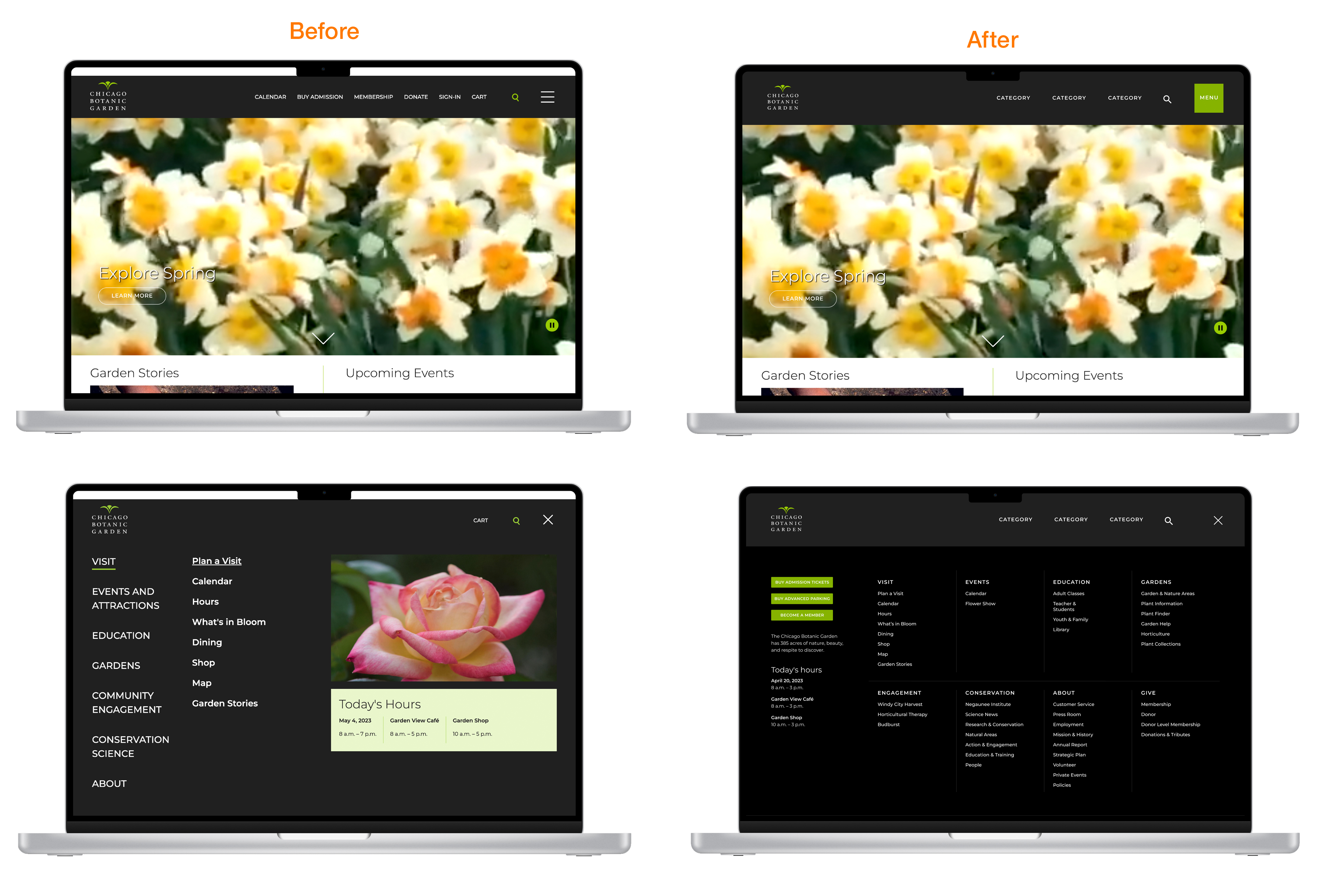The image size is (1320, 896).
Task: Click the MEMBERSHIP navigation item
Action: (374, 97)
